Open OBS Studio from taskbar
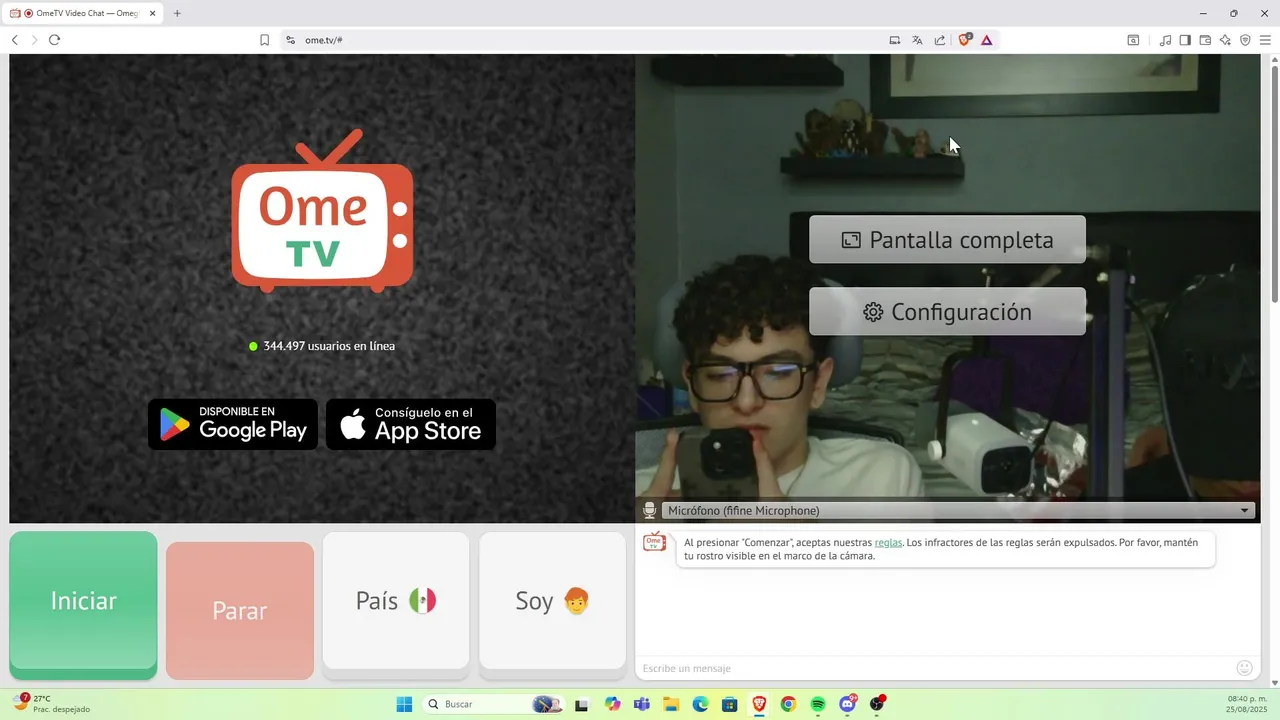The height and width of the screenshot is (720, 1280). pos(877,704)
